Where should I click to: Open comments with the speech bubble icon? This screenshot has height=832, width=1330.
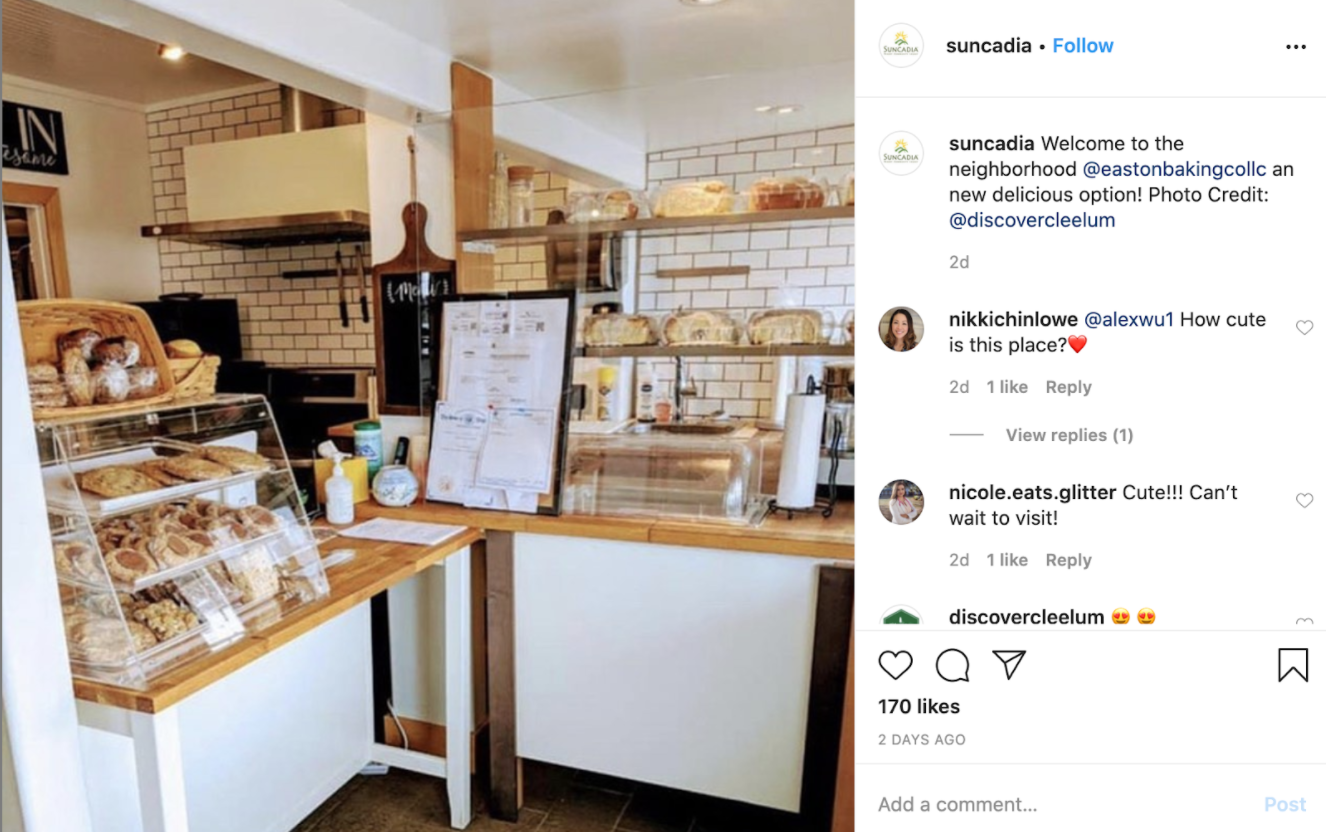click(952, 665)
